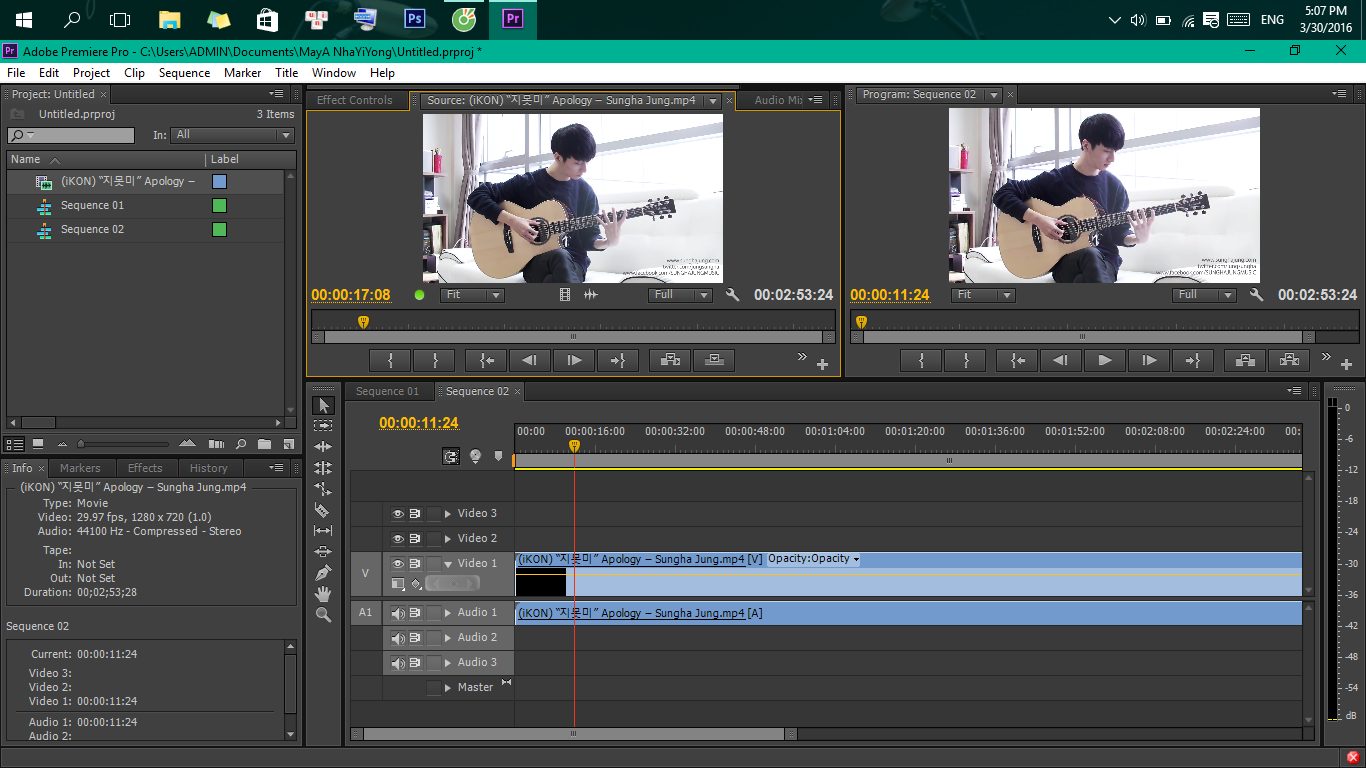The image size is (1366, 768).
Task: Mute the Audio 2 track speaker
Action: tap(398, 638)
